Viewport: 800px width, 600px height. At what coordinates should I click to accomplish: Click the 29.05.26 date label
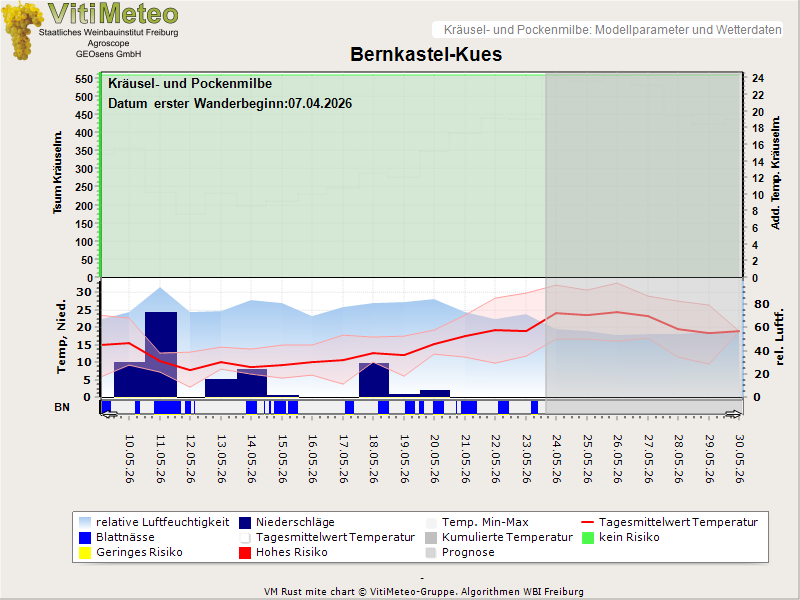click(709, 459)
